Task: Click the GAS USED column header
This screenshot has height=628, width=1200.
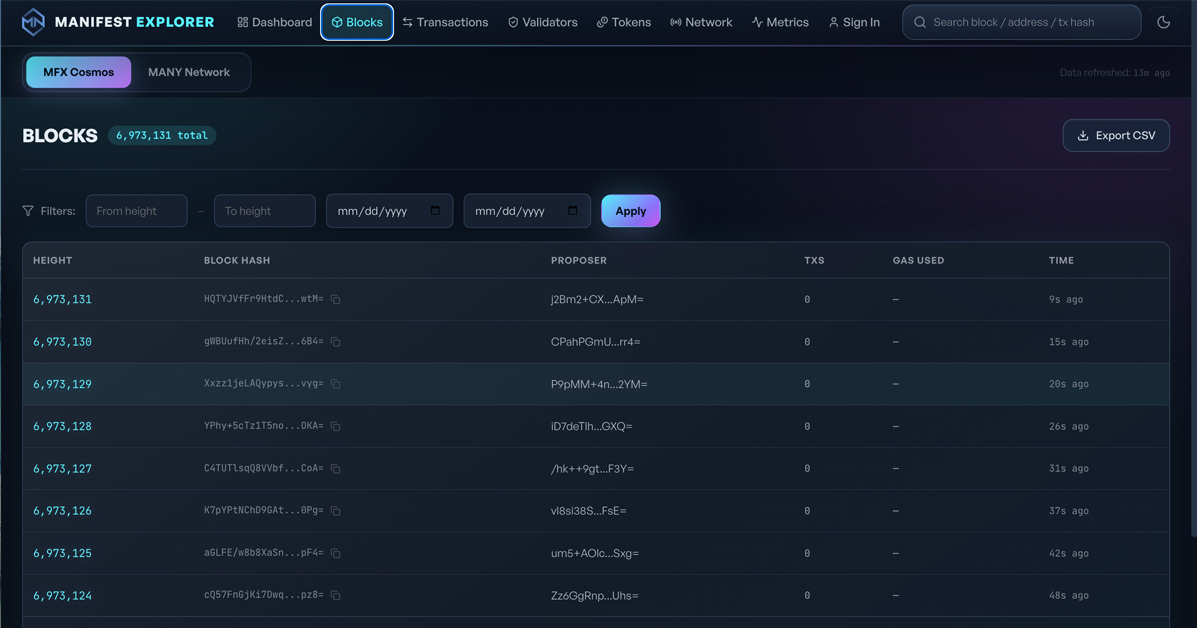Action: pos(918,260)
